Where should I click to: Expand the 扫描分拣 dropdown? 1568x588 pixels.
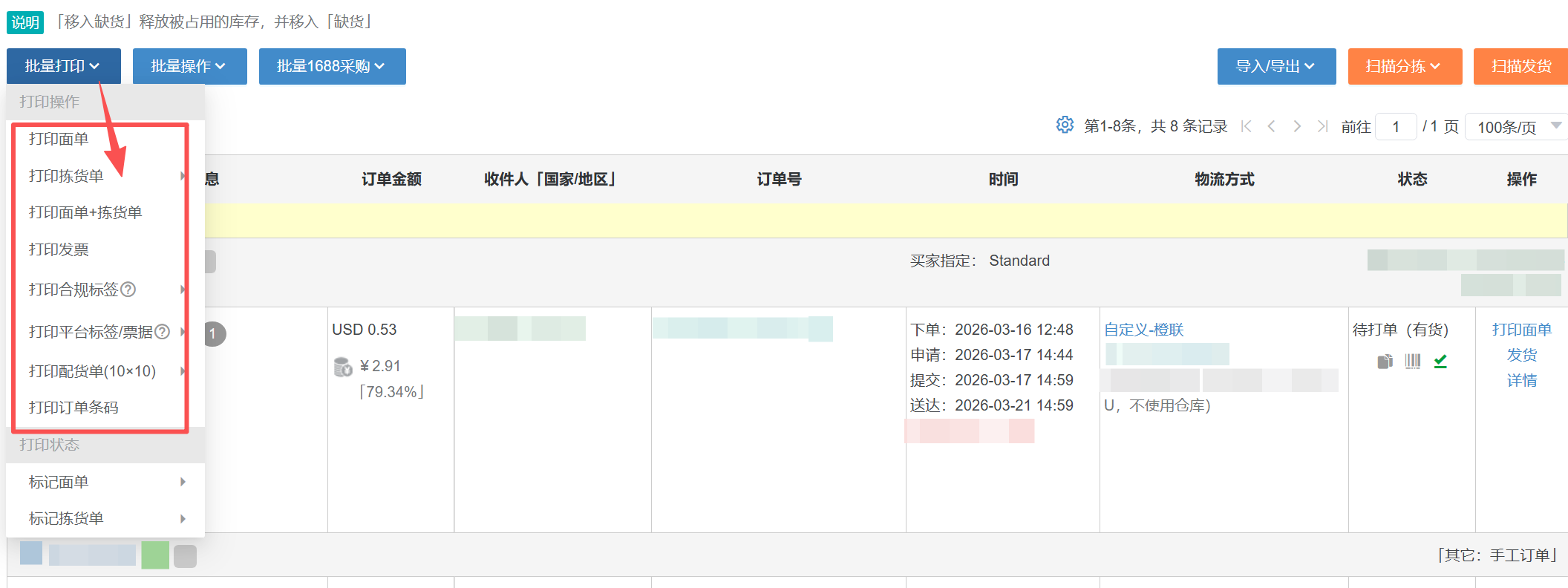click(1405, 66)
